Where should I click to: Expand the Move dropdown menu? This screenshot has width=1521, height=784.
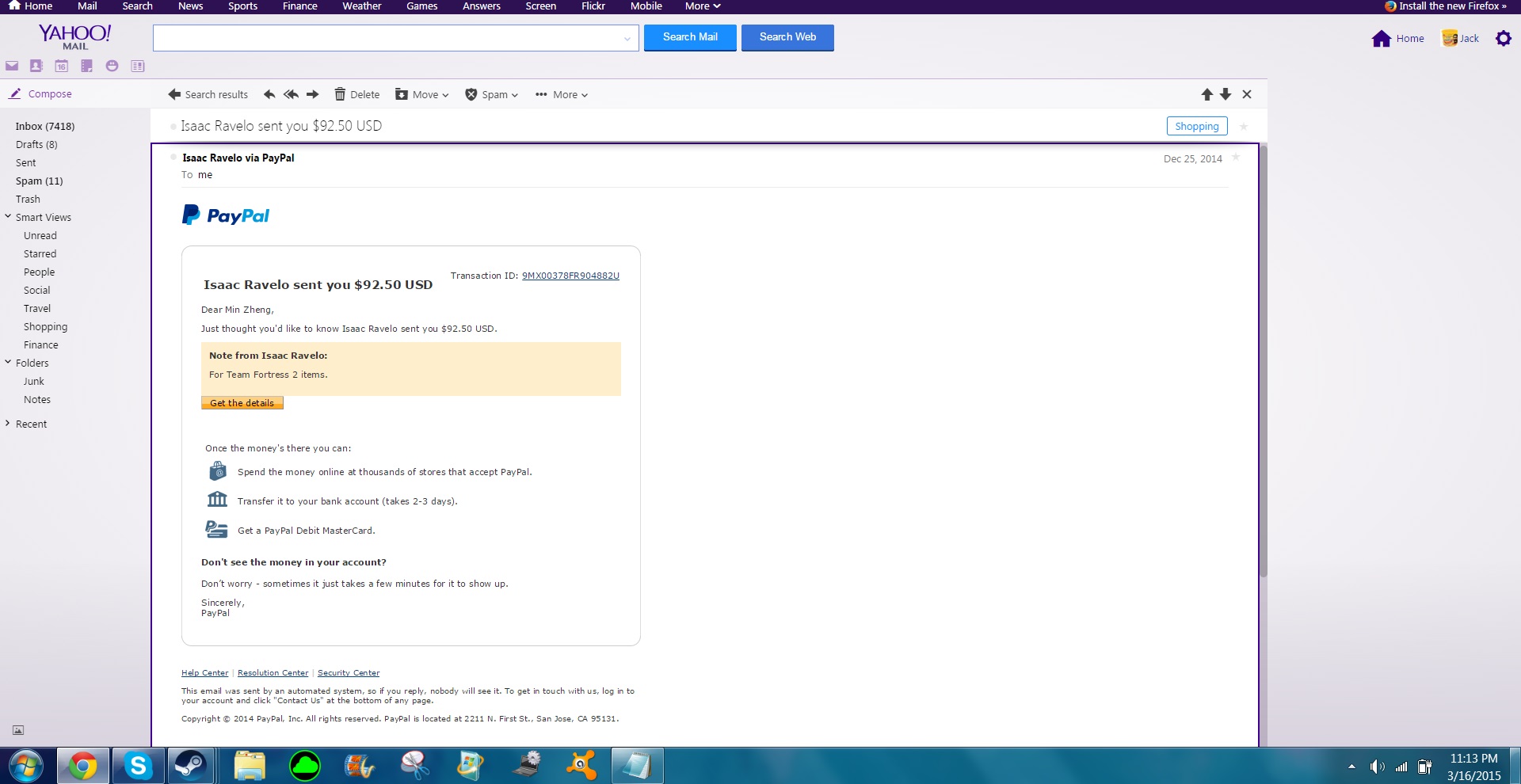pyautogui.click(x=422, y=94)
